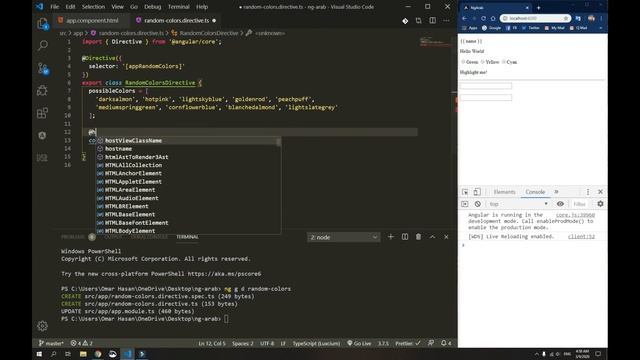
Task: Click Prettier status bar item
Action: click(407, 343)
